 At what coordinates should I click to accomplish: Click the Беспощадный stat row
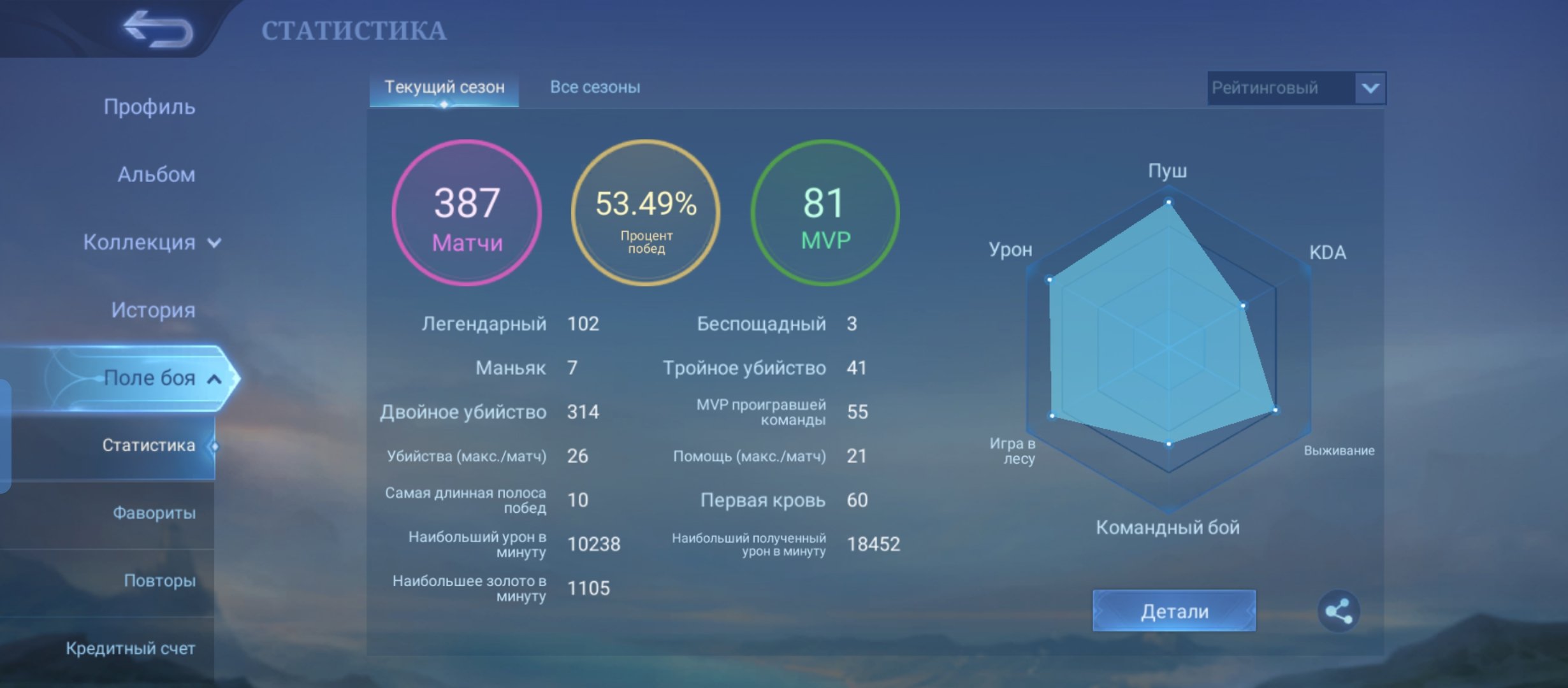[777, 324]
